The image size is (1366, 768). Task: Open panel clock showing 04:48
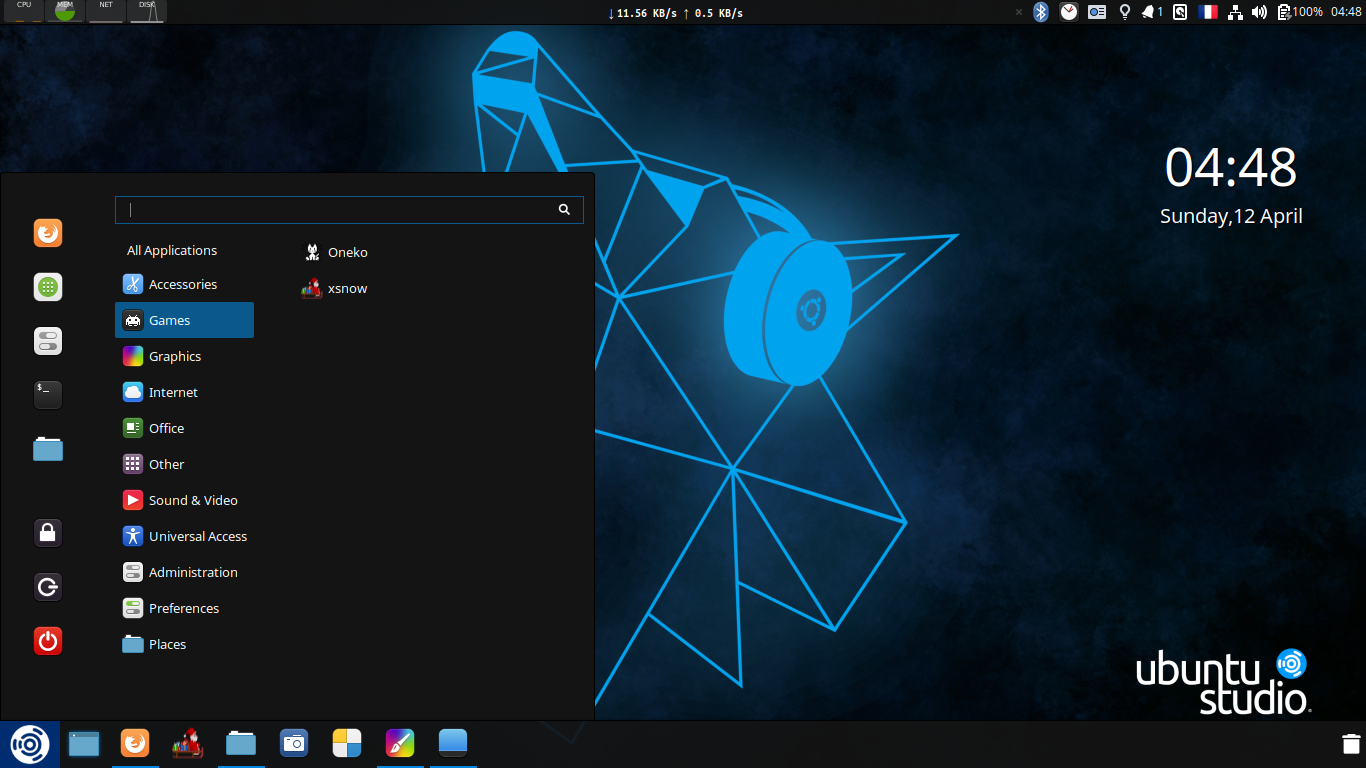[x=1346, y=12]
